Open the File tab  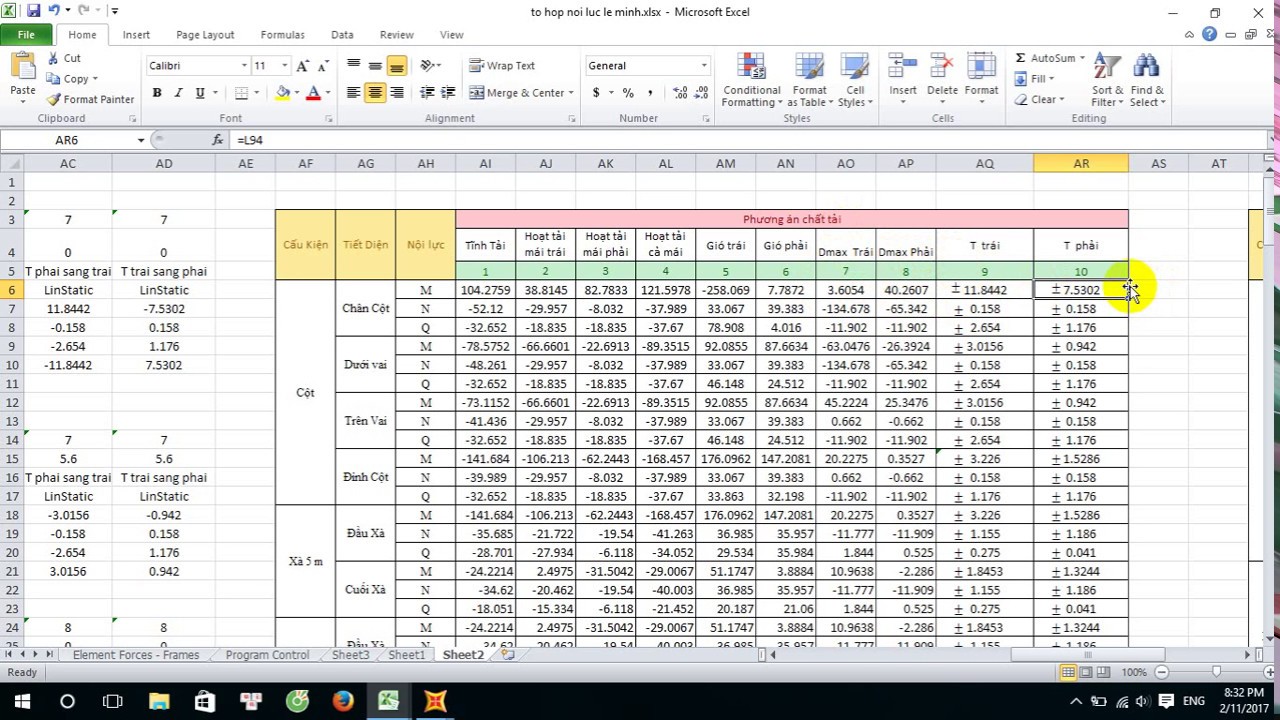pyautogui.click(x=26, y=35)
